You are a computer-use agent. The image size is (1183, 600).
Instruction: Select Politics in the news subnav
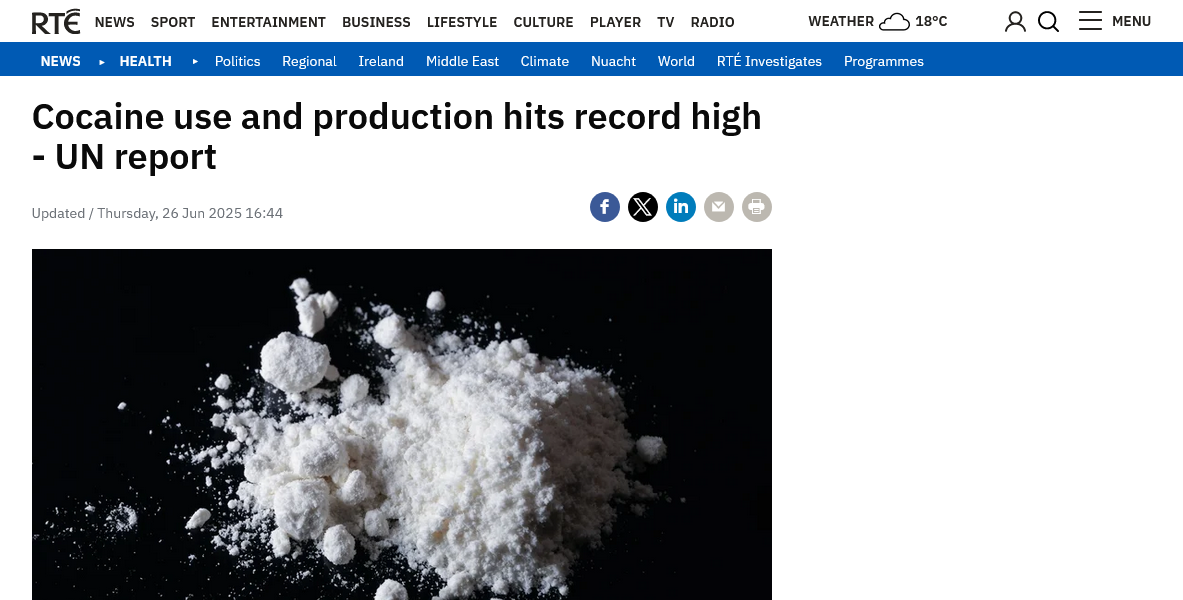pos(238,61)
